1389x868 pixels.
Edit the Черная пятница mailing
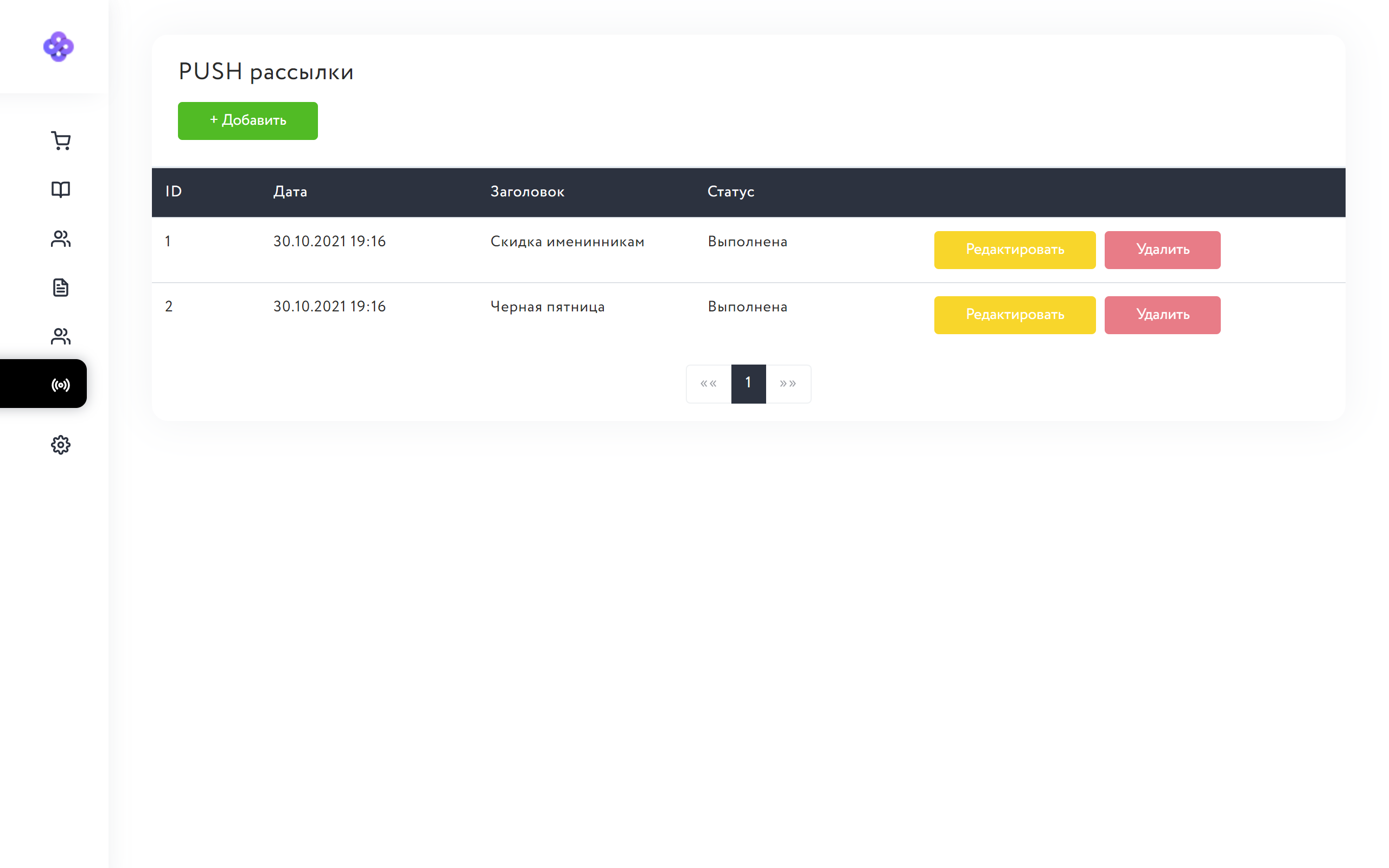(x=1014, y=315)
